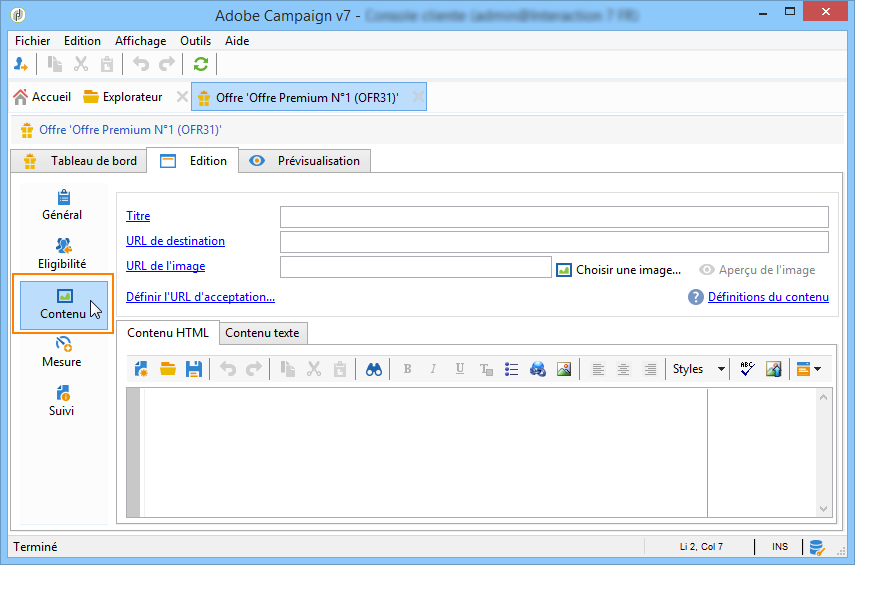
Task: Click Aperçu de l'image button
Action: 757,270
